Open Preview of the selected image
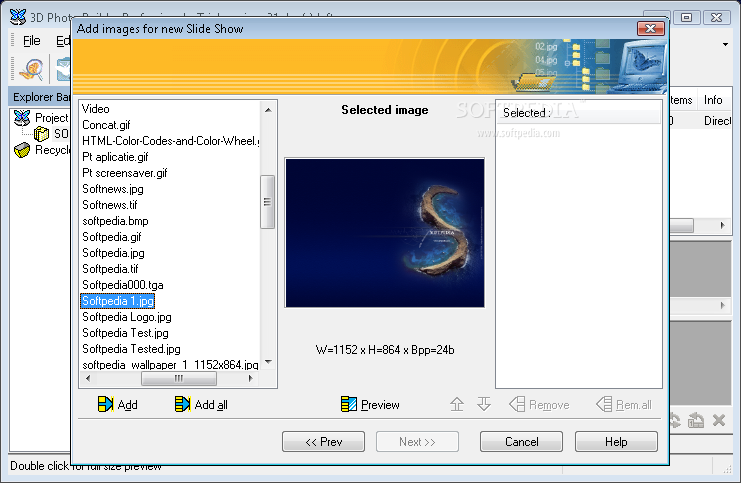Screen dimensions: 741x483 [x=370, y=405]
